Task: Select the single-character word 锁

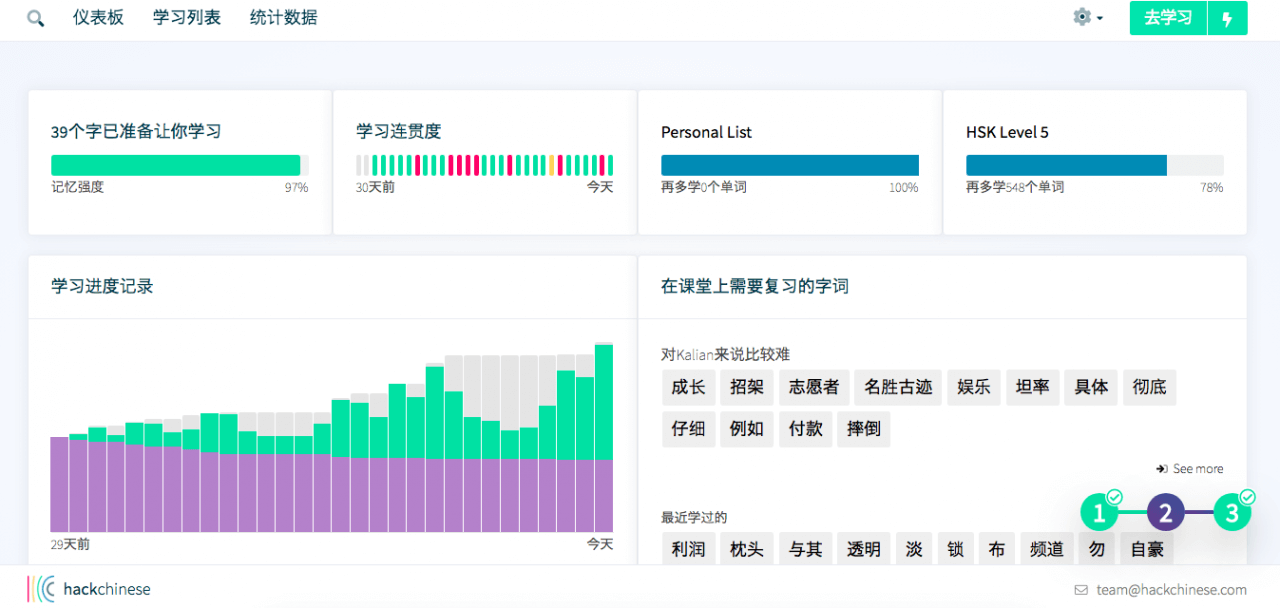Action: point(955,549)
